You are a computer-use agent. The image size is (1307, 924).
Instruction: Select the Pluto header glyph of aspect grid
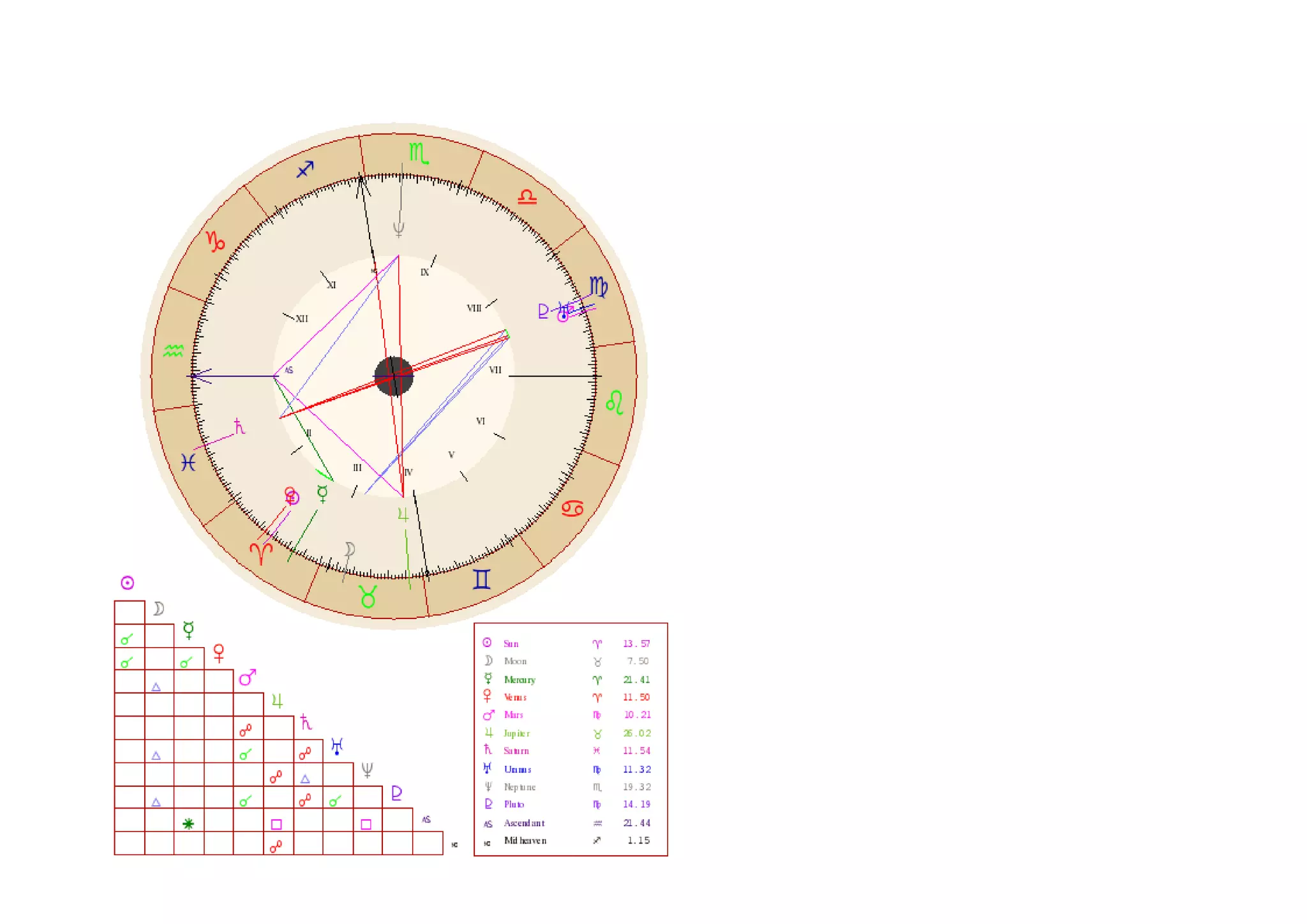tap(396, 793)
